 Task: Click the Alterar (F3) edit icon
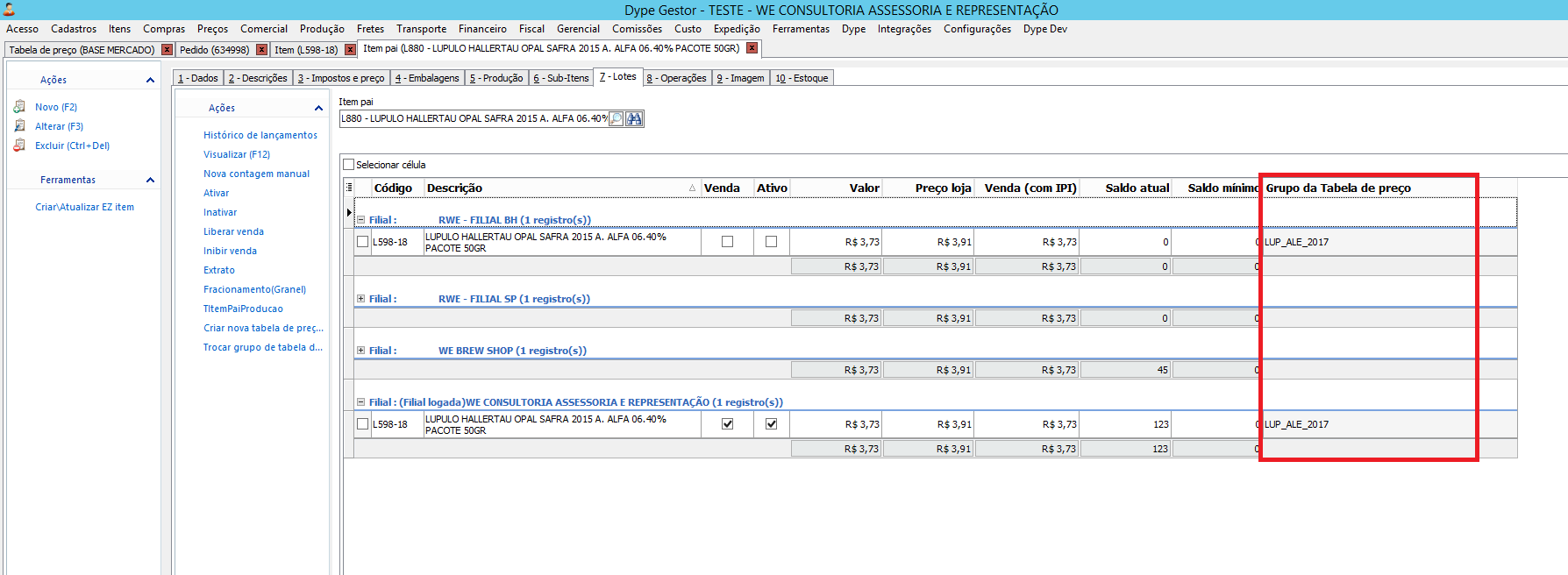click(19, 126)
